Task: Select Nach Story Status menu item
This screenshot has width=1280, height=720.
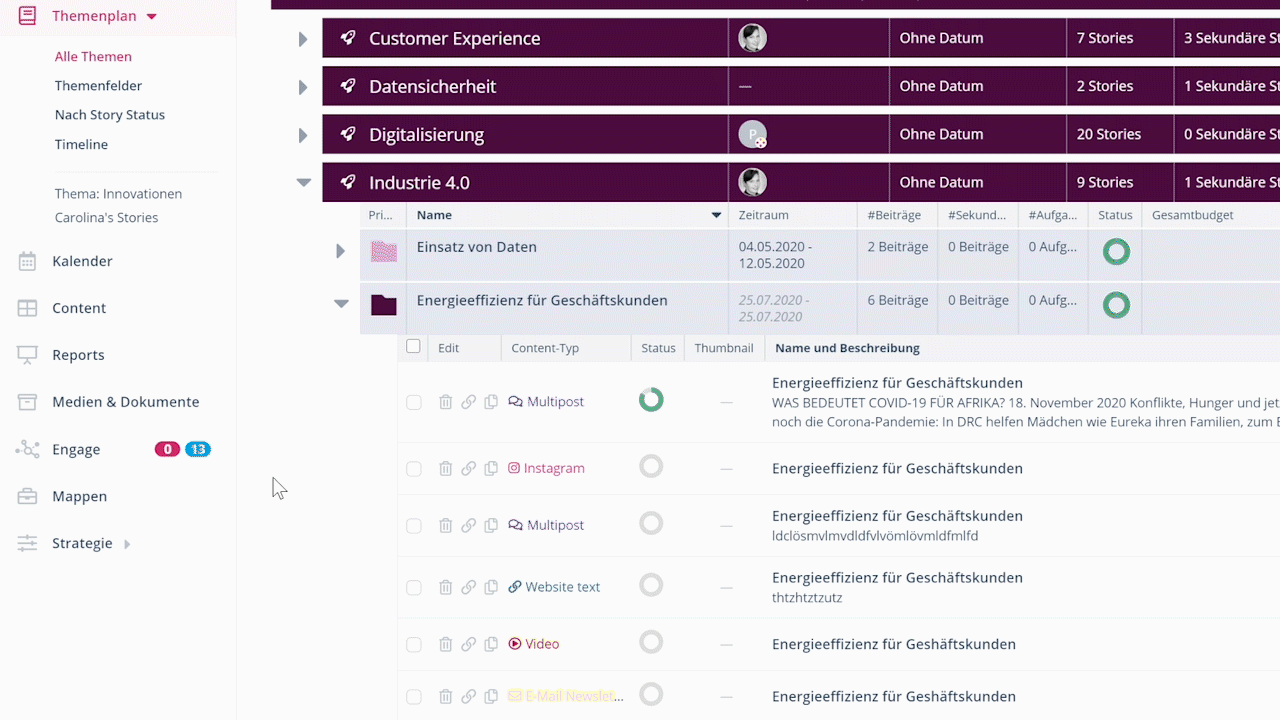Action: pos(110,115)
